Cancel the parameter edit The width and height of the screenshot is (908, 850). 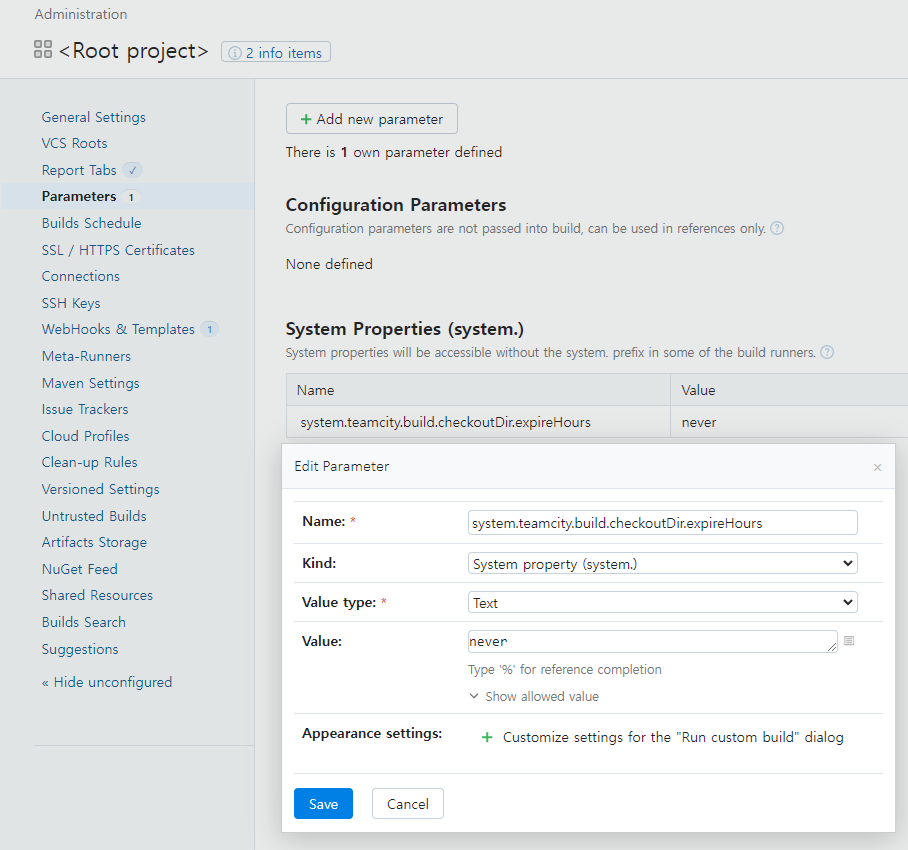point(407,804)
